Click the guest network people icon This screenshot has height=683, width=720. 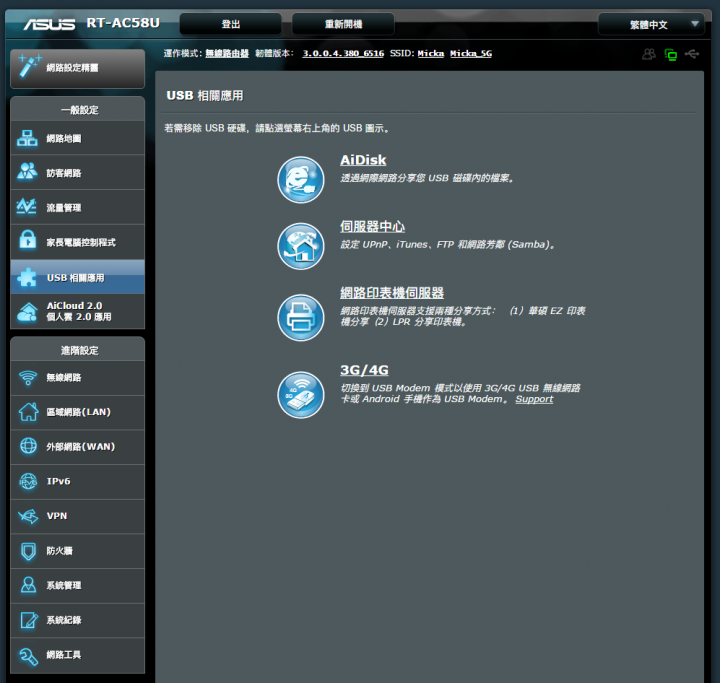point(27,171)
